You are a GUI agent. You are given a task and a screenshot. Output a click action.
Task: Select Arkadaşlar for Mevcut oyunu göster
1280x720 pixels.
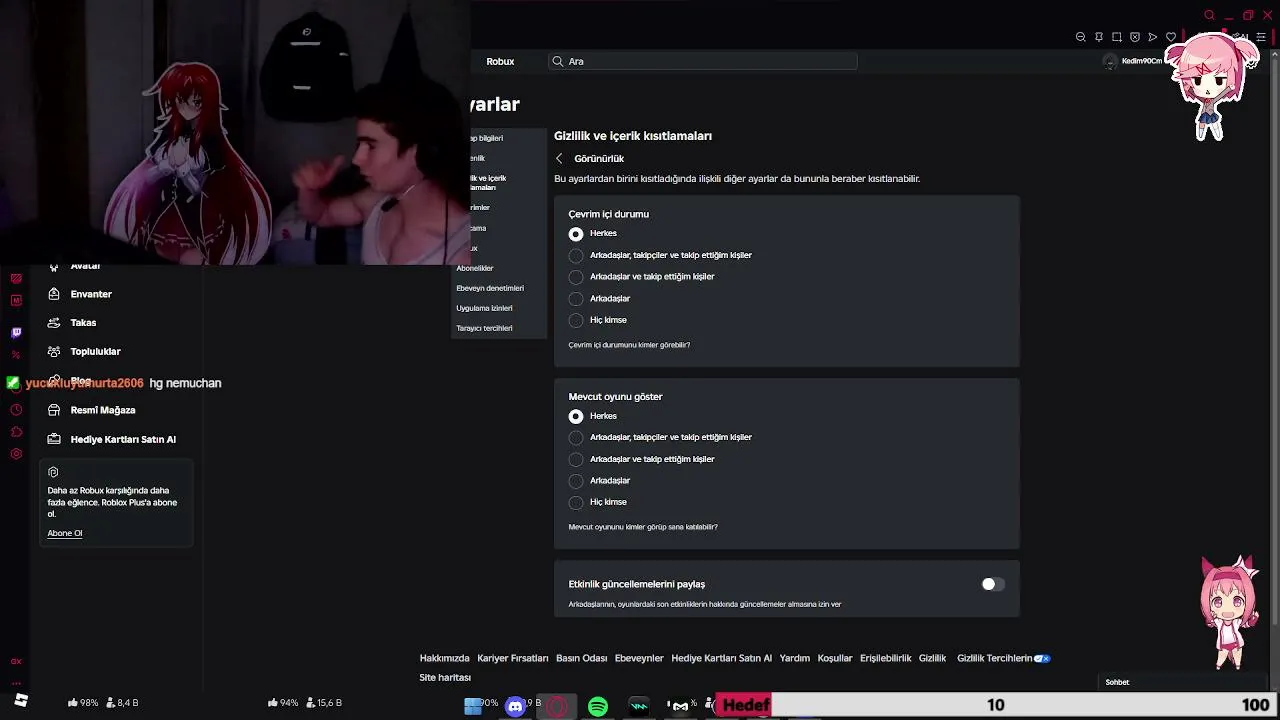click(576, 481)
